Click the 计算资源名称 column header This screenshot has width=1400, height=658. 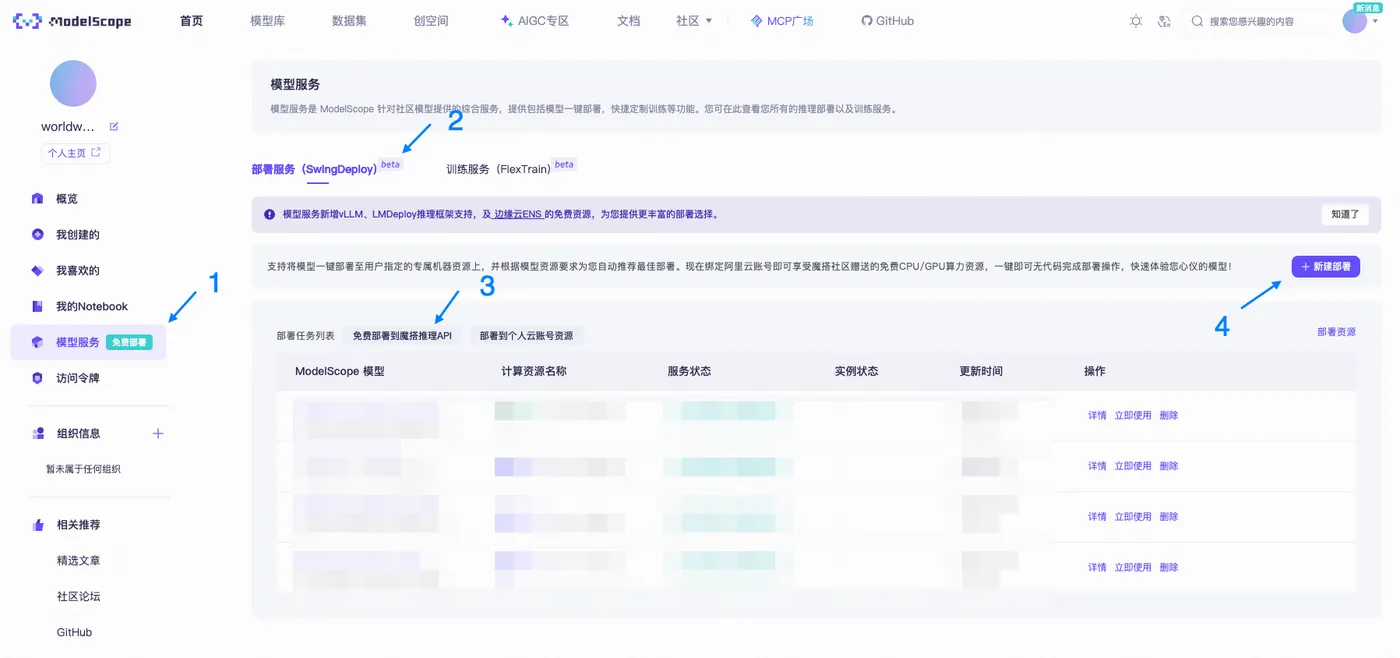point(534,371)
